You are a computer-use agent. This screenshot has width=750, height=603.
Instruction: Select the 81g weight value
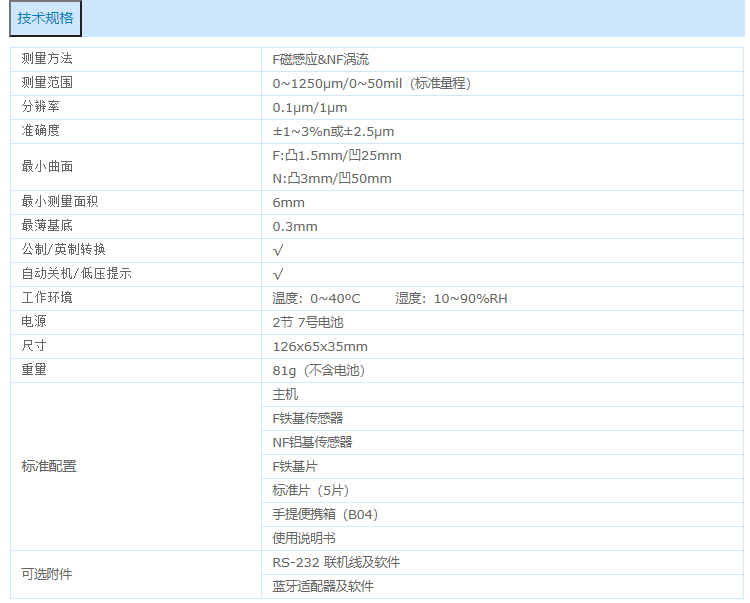pyautogui.click(x=318, y=371)
